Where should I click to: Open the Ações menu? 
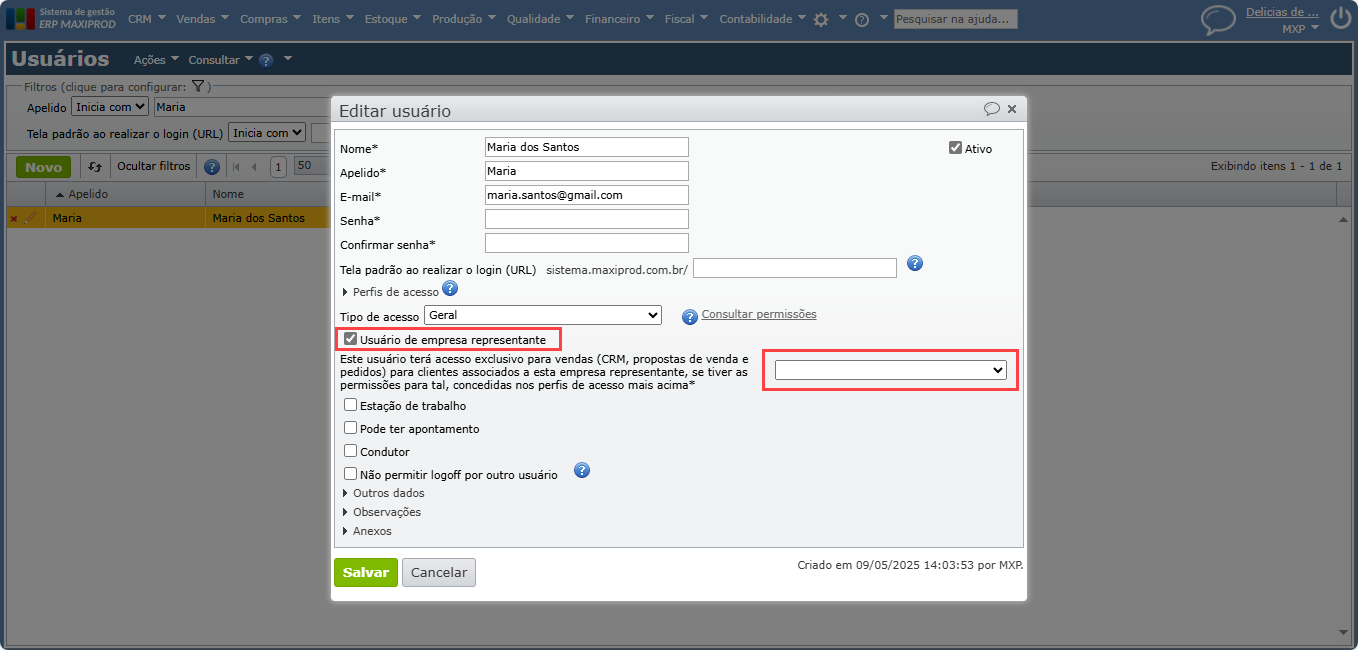tap(156, 60)
